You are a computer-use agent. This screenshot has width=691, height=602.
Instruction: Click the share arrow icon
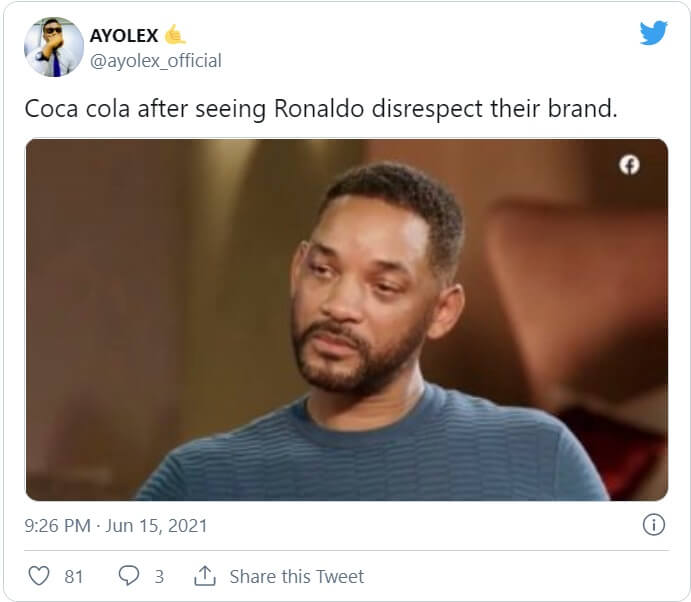pos(204,576)
